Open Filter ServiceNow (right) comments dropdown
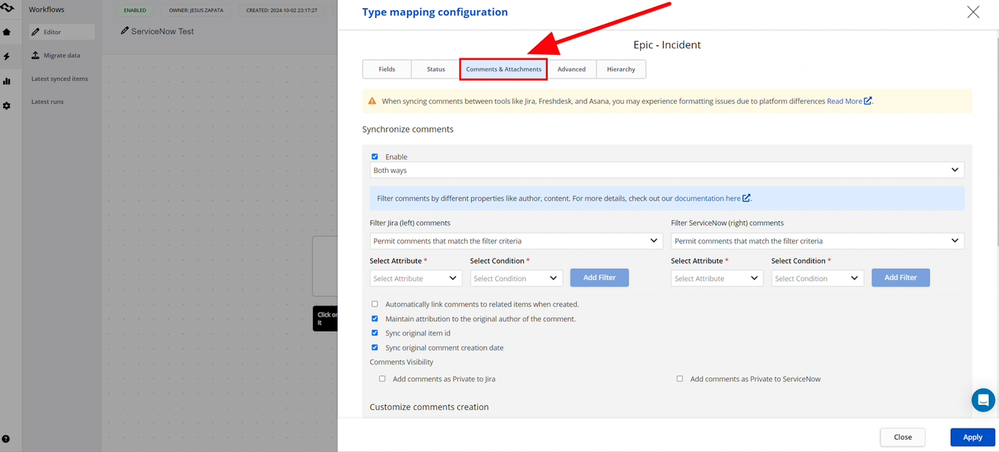 (817, 241)
